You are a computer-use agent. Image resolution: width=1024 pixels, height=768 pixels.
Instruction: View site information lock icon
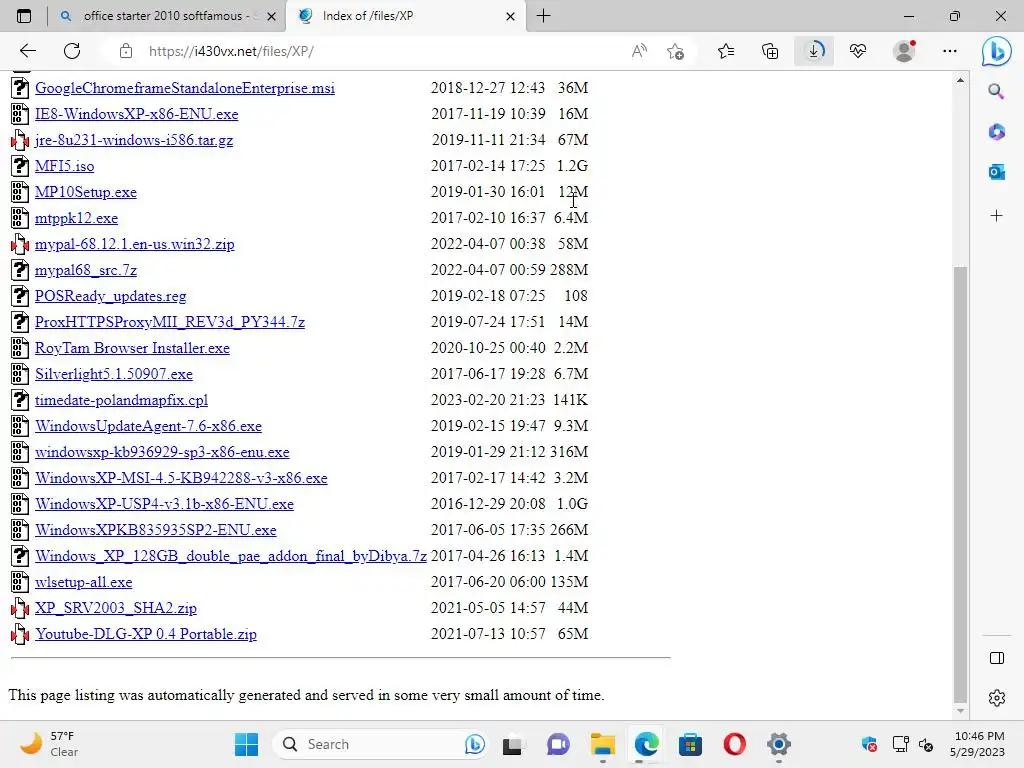coord(126,51)
